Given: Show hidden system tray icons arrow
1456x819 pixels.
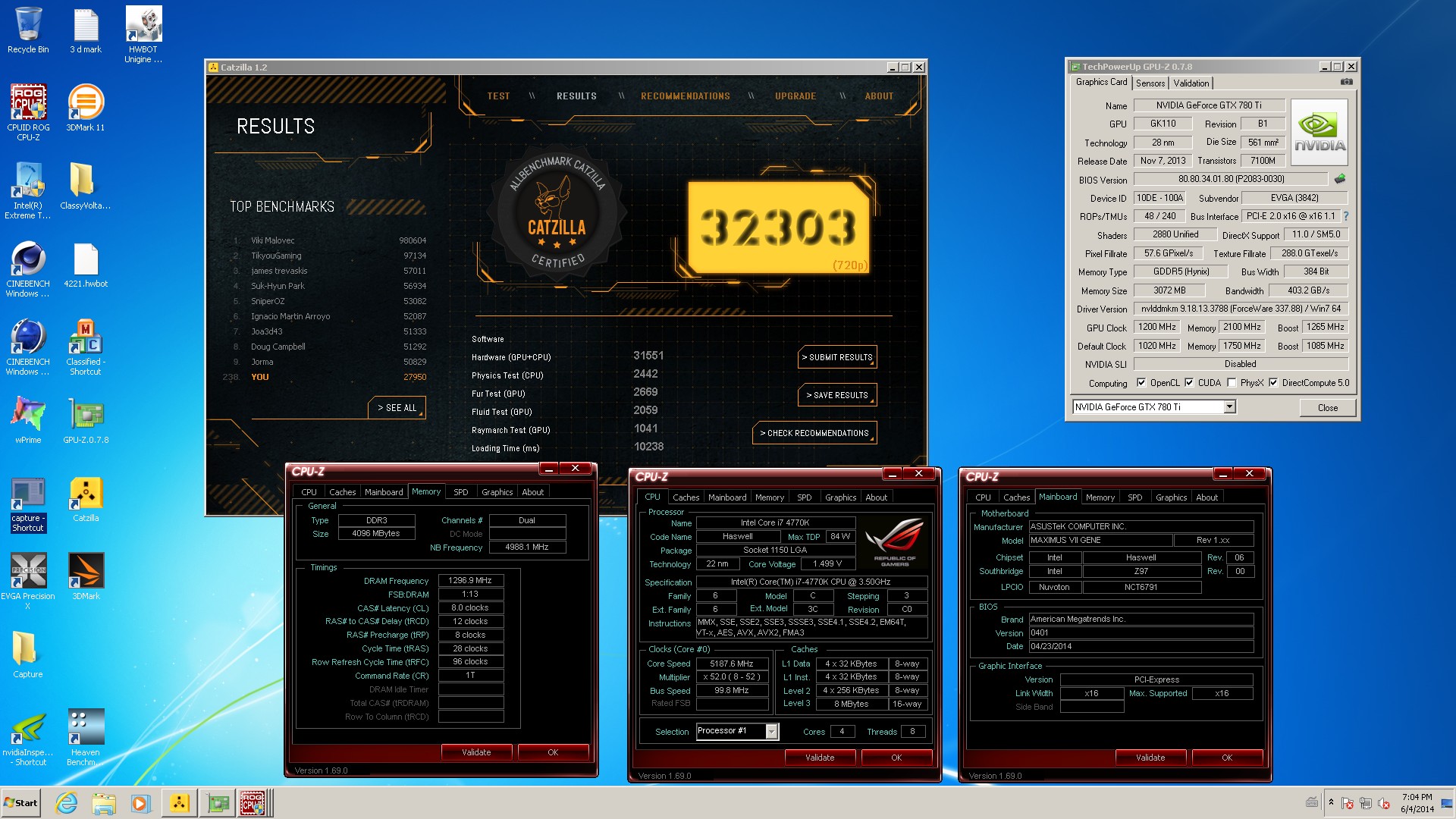Looking at the screenshot, I should pos(1331,802).
